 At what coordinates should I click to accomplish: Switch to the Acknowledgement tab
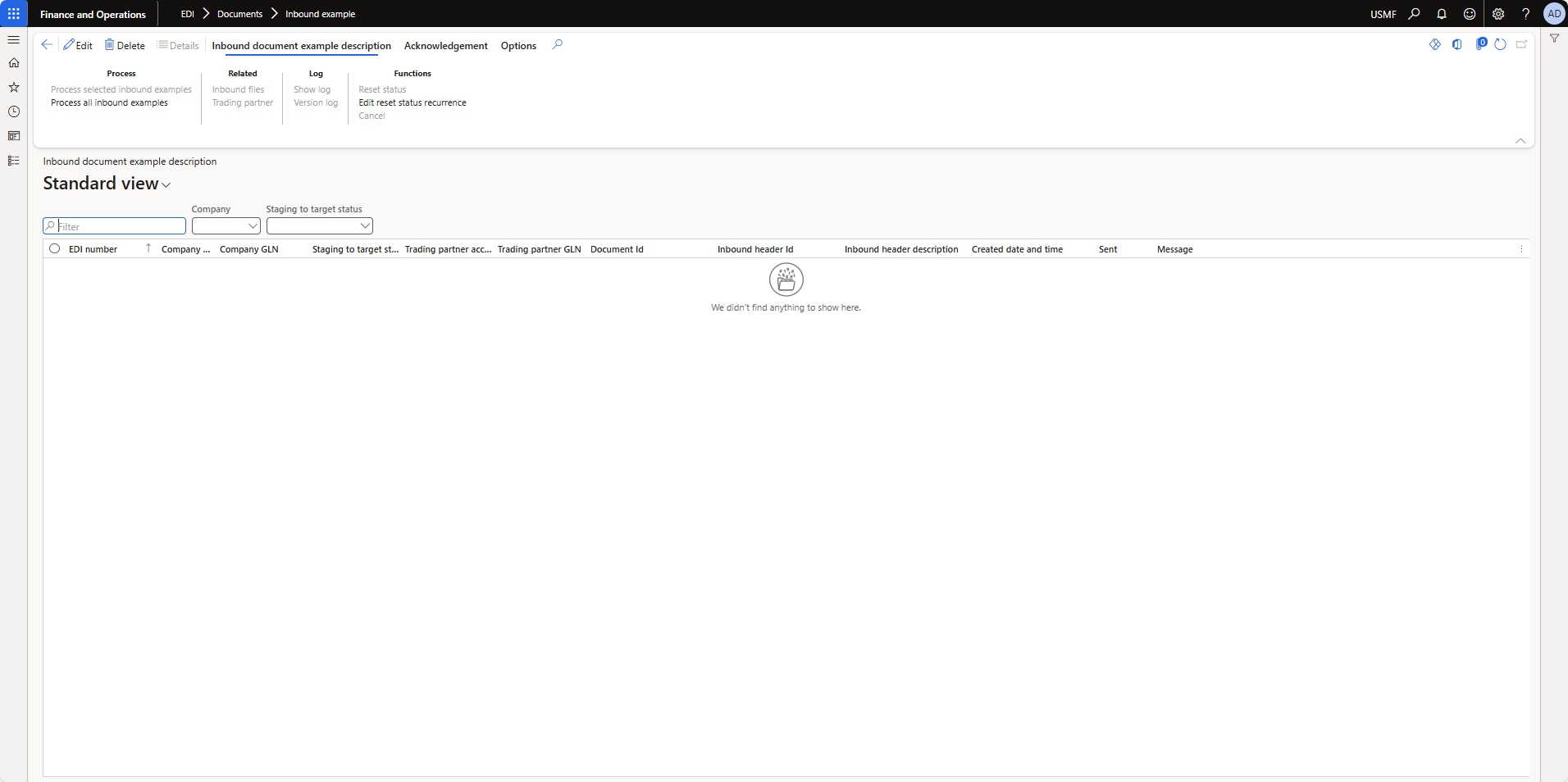pyautogui.click(x=445, y=46)
